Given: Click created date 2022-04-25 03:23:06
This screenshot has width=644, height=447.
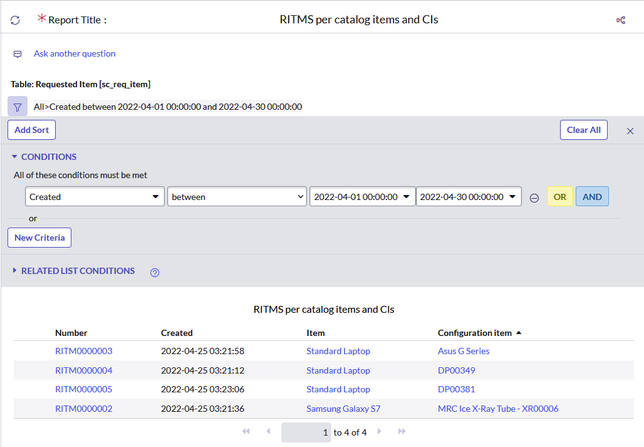Looking at the screenshot, I should click(x=202, y=389).
